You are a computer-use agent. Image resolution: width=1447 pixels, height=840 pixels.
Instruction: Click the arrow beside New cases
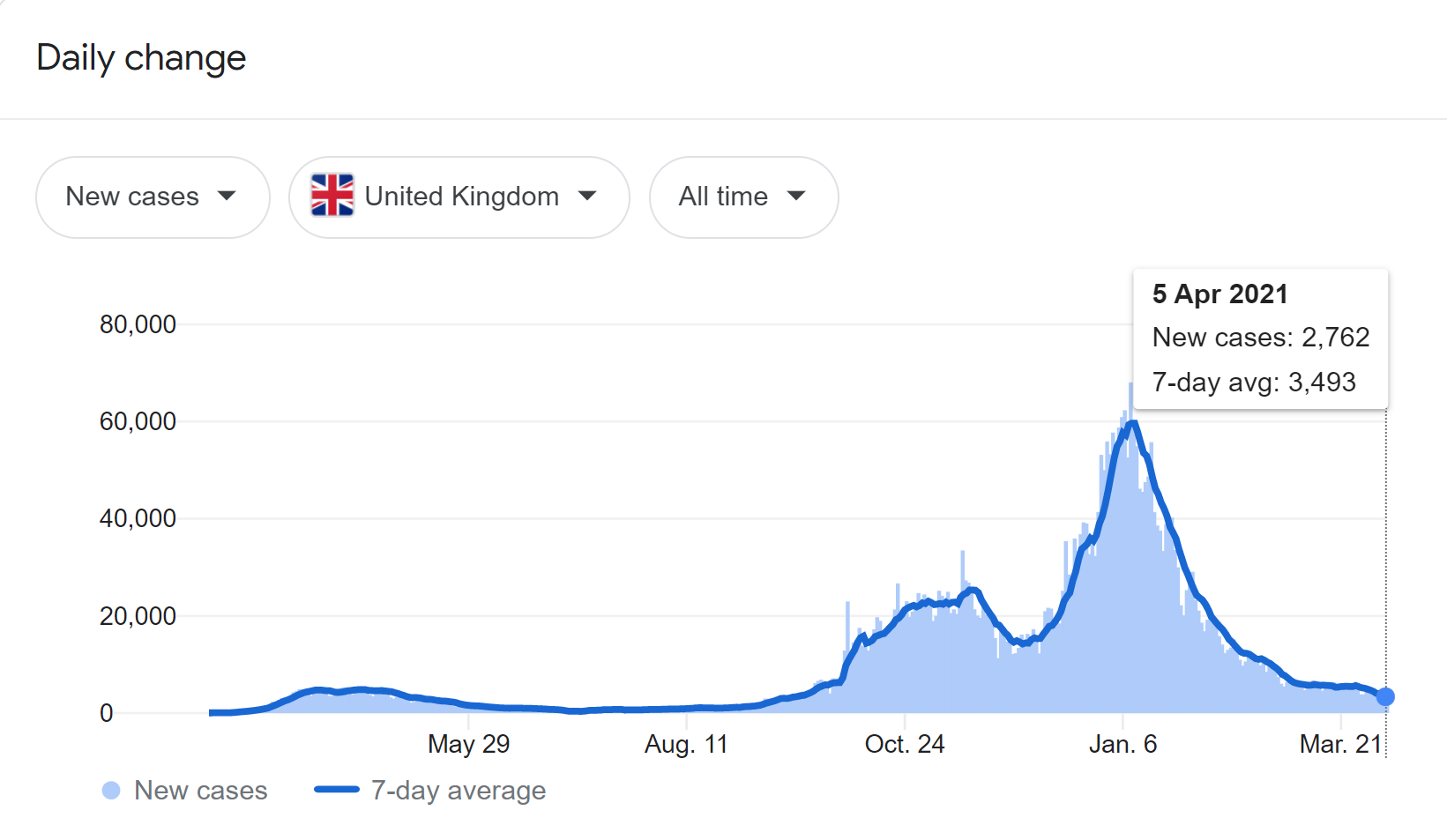coord(227,196)
